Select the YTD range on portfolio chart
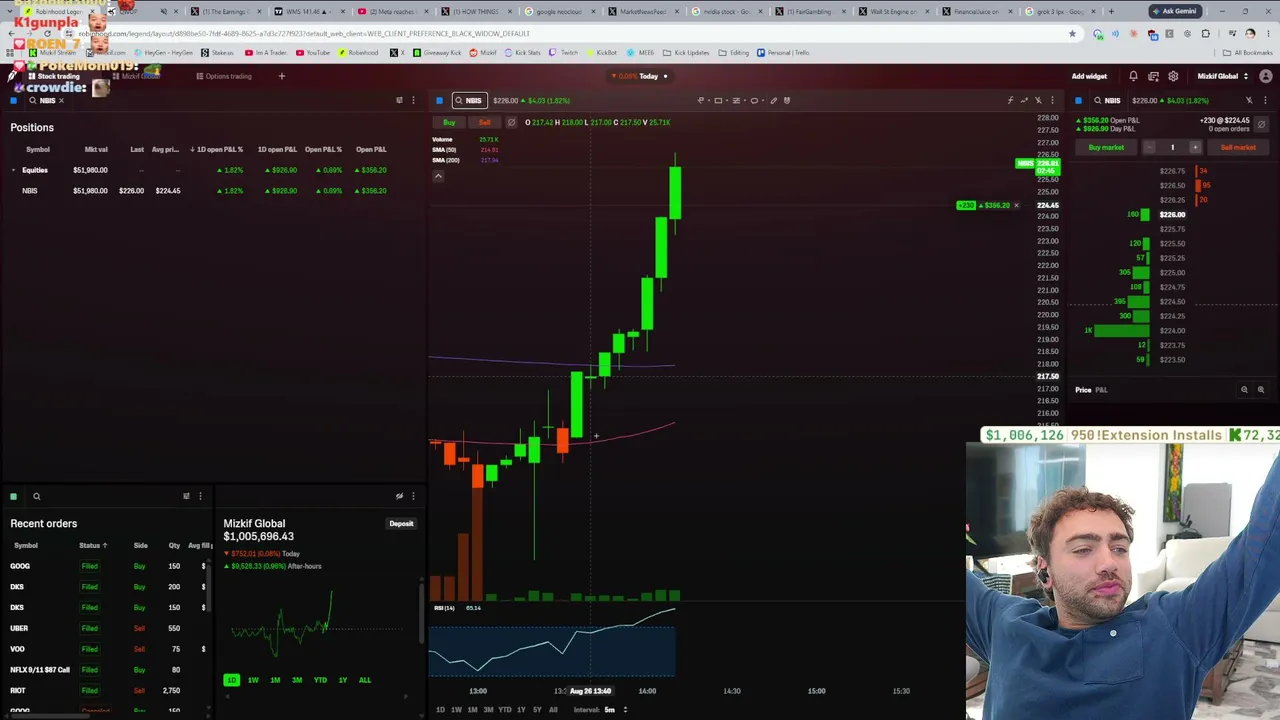The width and height of the screenshot is (1280, 720). tap(320, 680)
